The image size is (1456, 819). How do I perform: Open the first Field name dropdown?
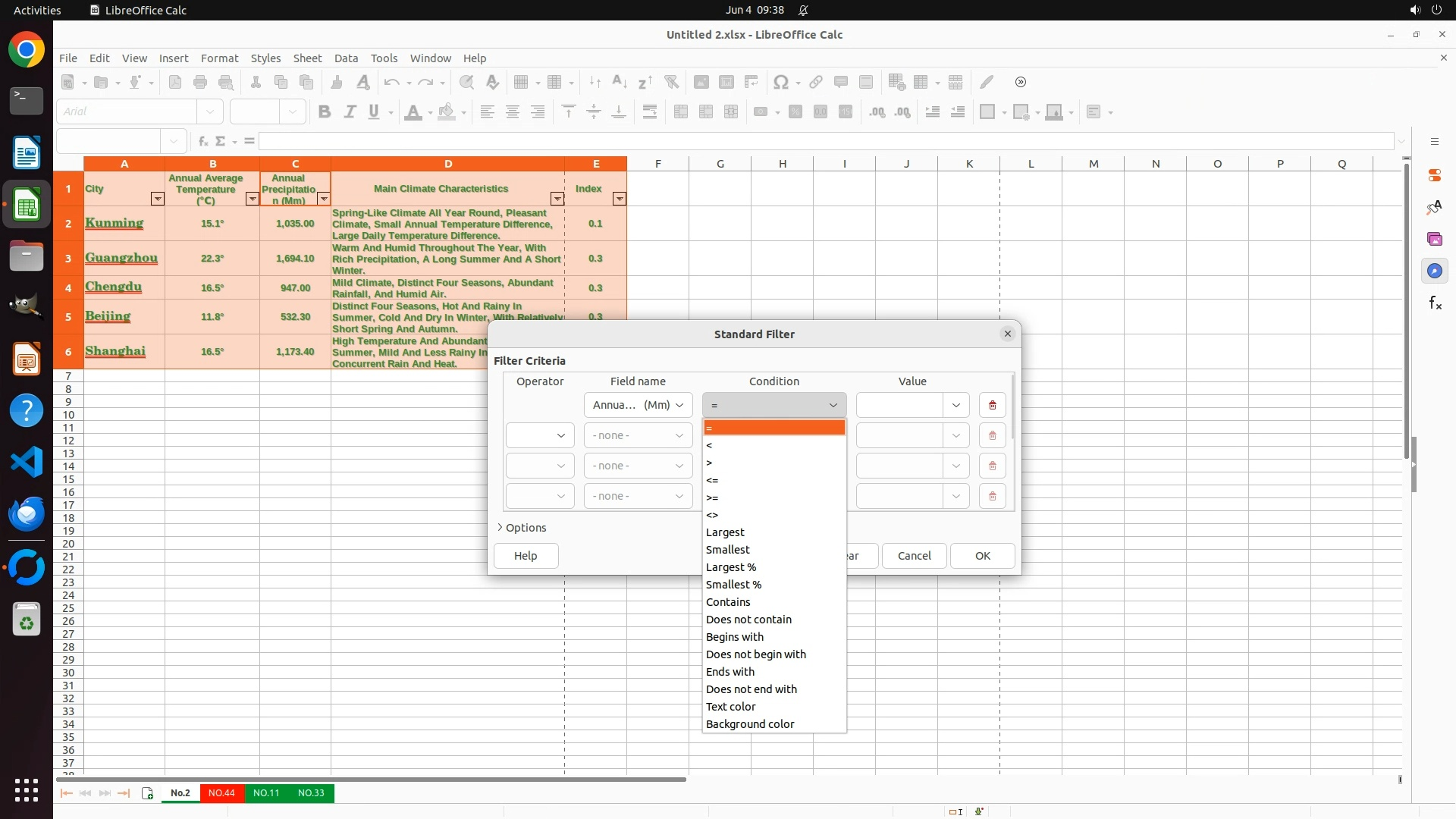[638, 405]
